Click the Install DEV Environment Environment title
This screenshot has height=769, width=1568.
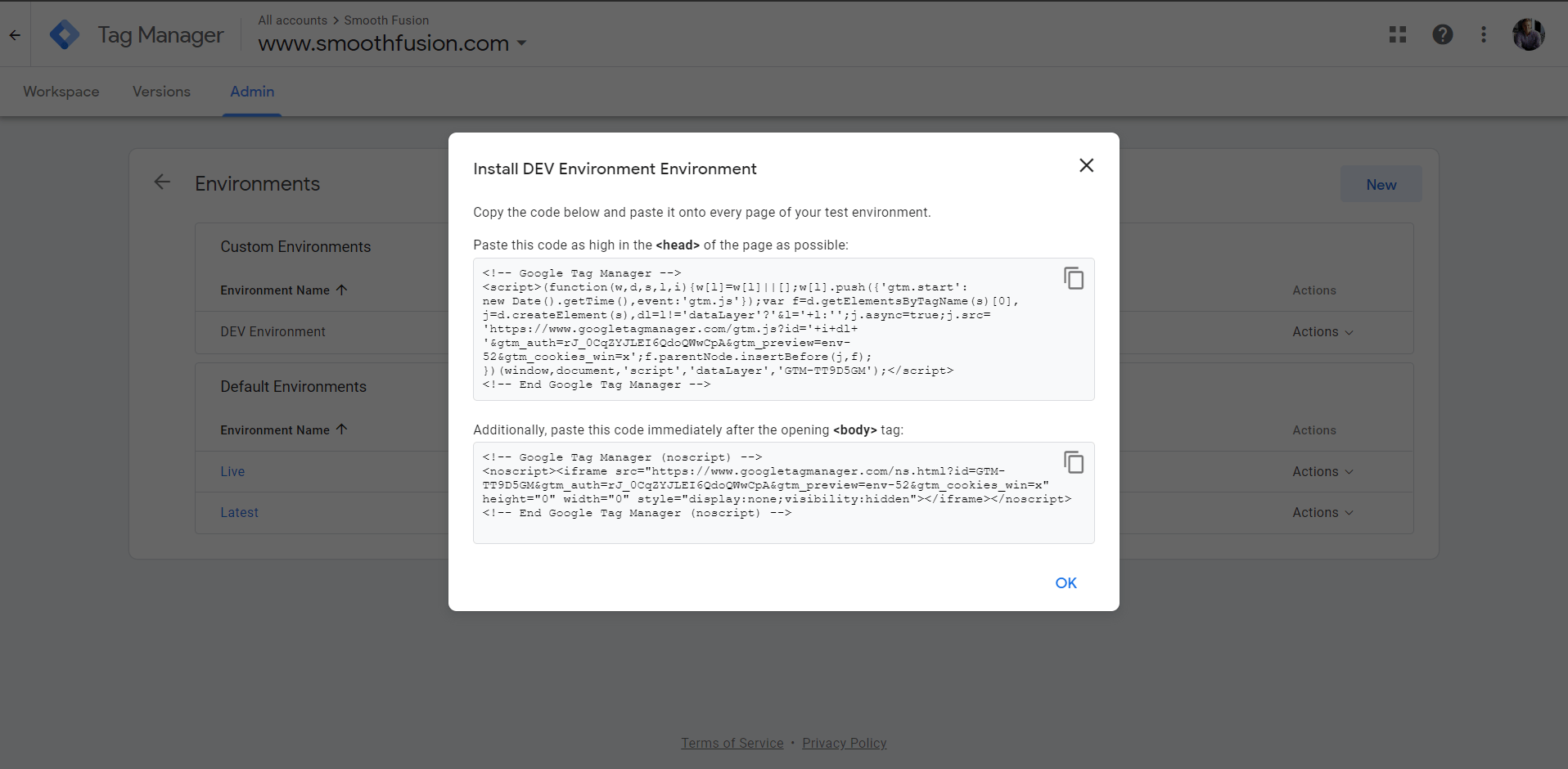pyautogui.click(x=615, y=169)
